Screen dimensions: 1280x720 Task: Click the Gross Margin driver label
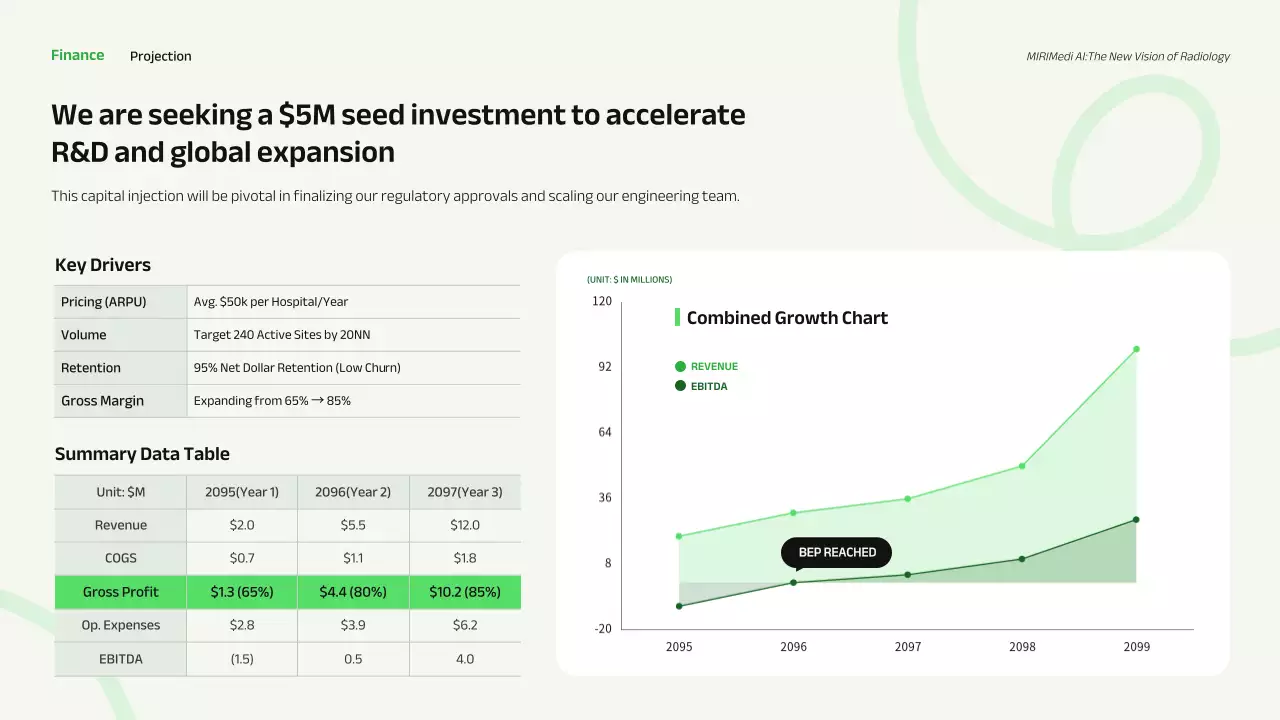coord(102,401)
